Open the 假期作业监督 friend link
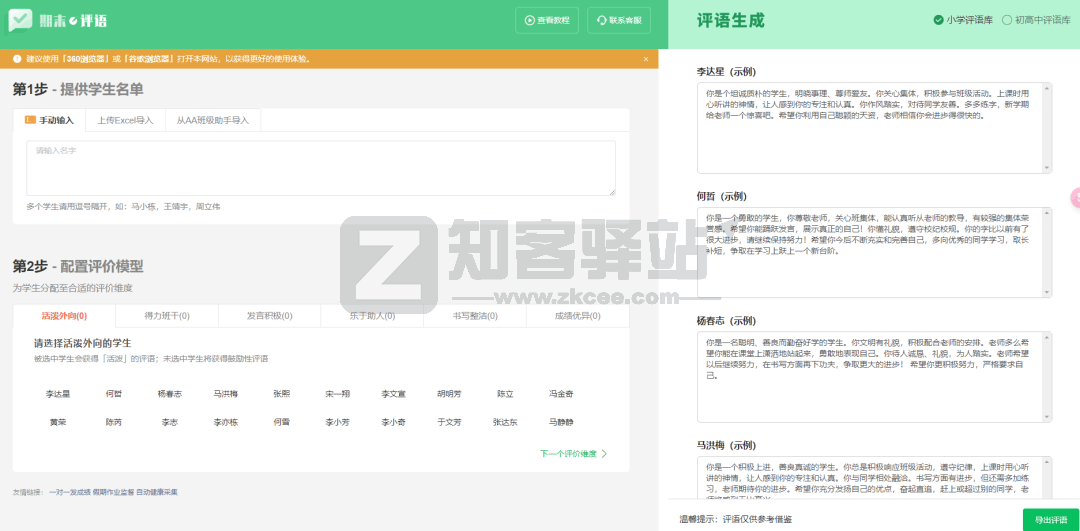Image resolution: width=1080 pixels, height=531 pixels. pos(113,492)
